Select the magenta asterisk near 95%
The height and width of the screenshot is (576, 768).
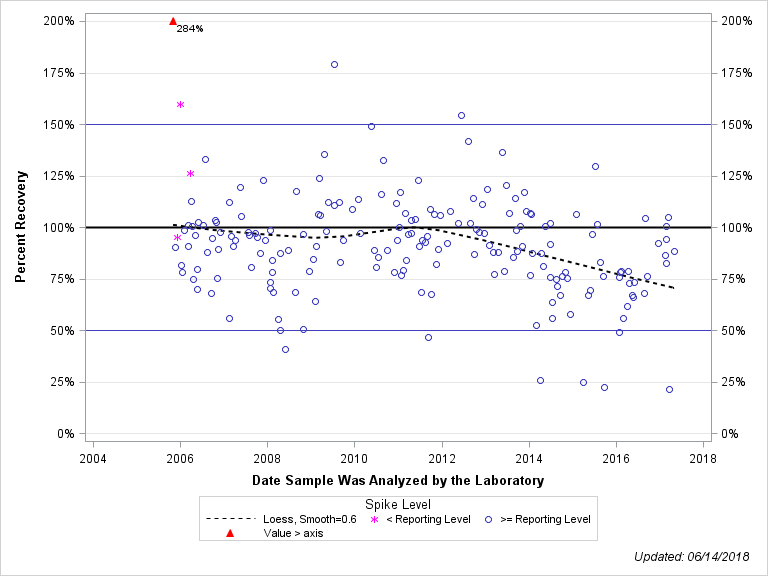tap(177, 238)
